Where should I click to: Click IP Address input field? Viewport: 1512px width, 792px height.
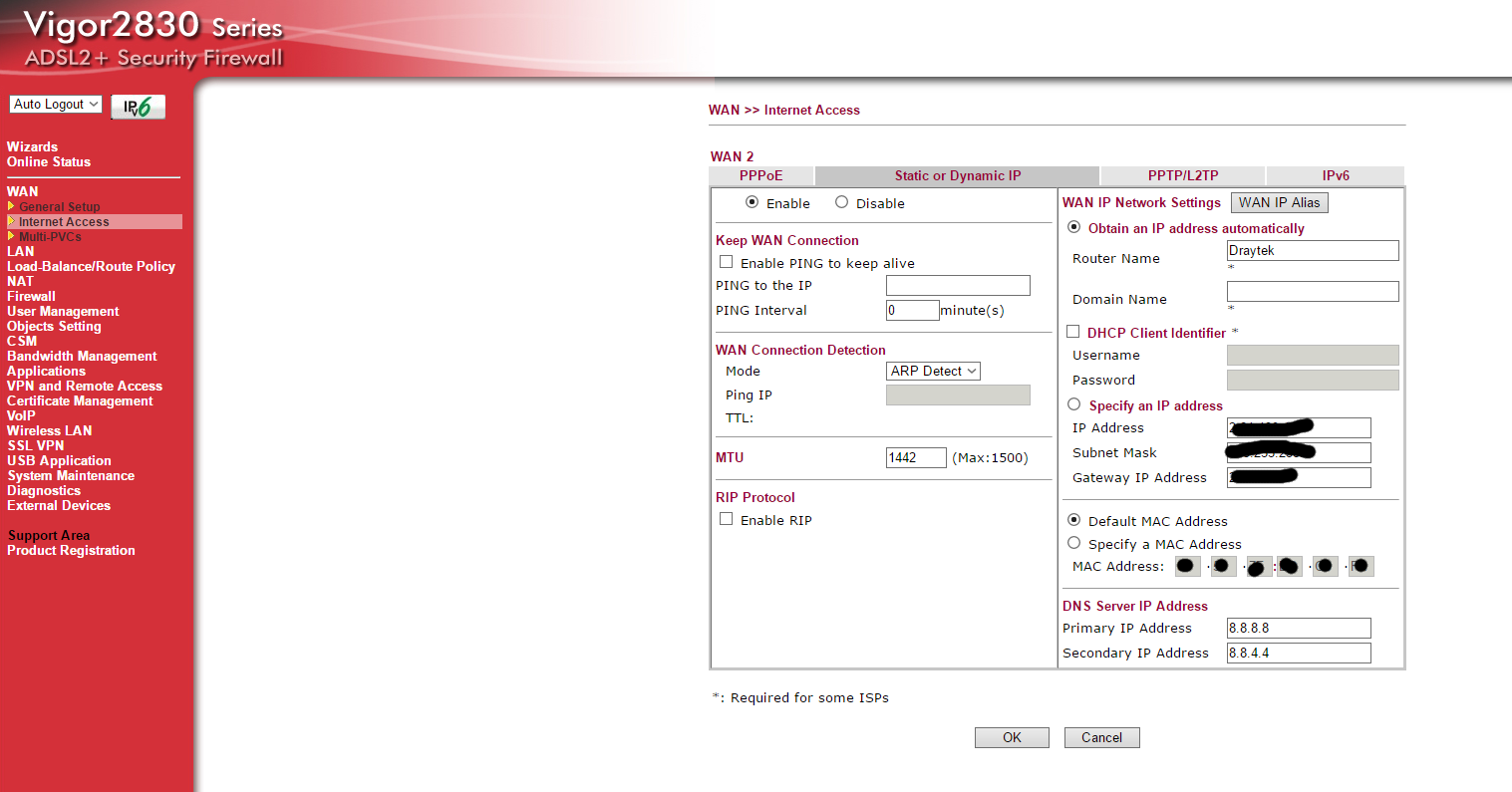pyautogui.click(x=1299, y=428)
